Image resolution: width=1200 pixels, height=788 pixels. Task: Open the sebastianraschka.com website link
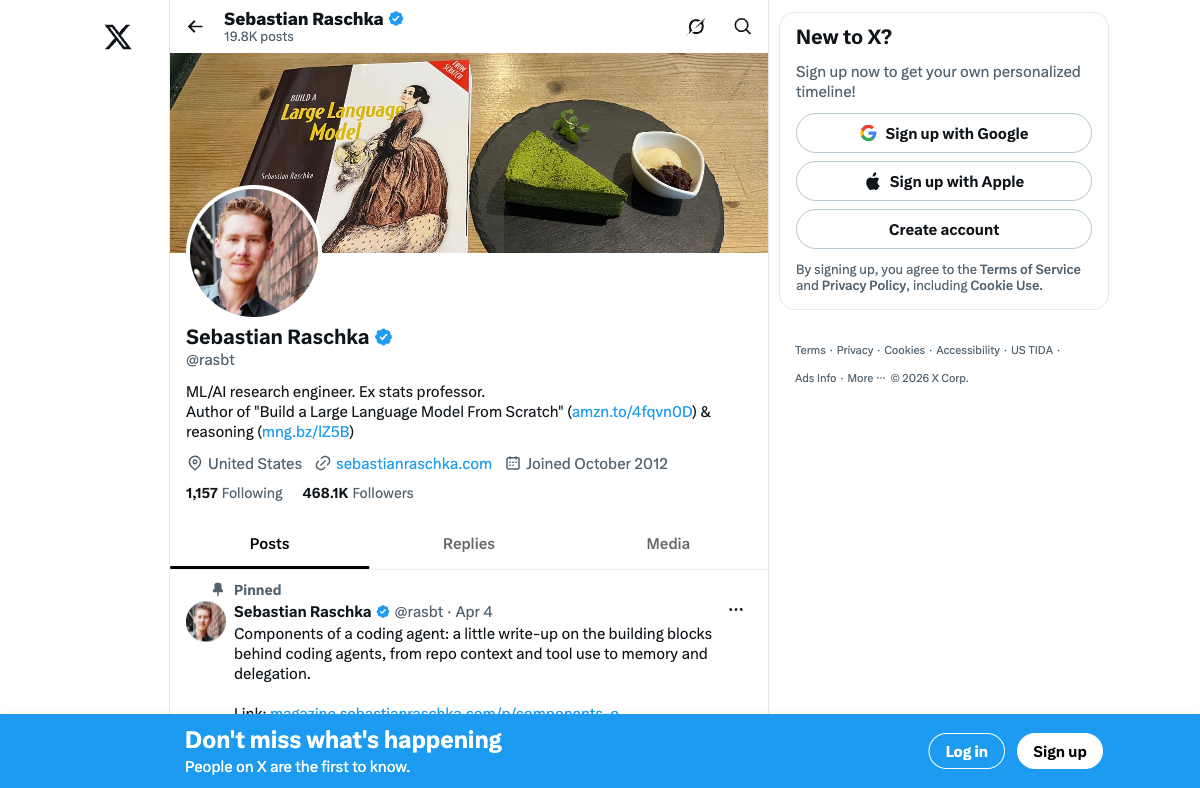coord(414,464)
